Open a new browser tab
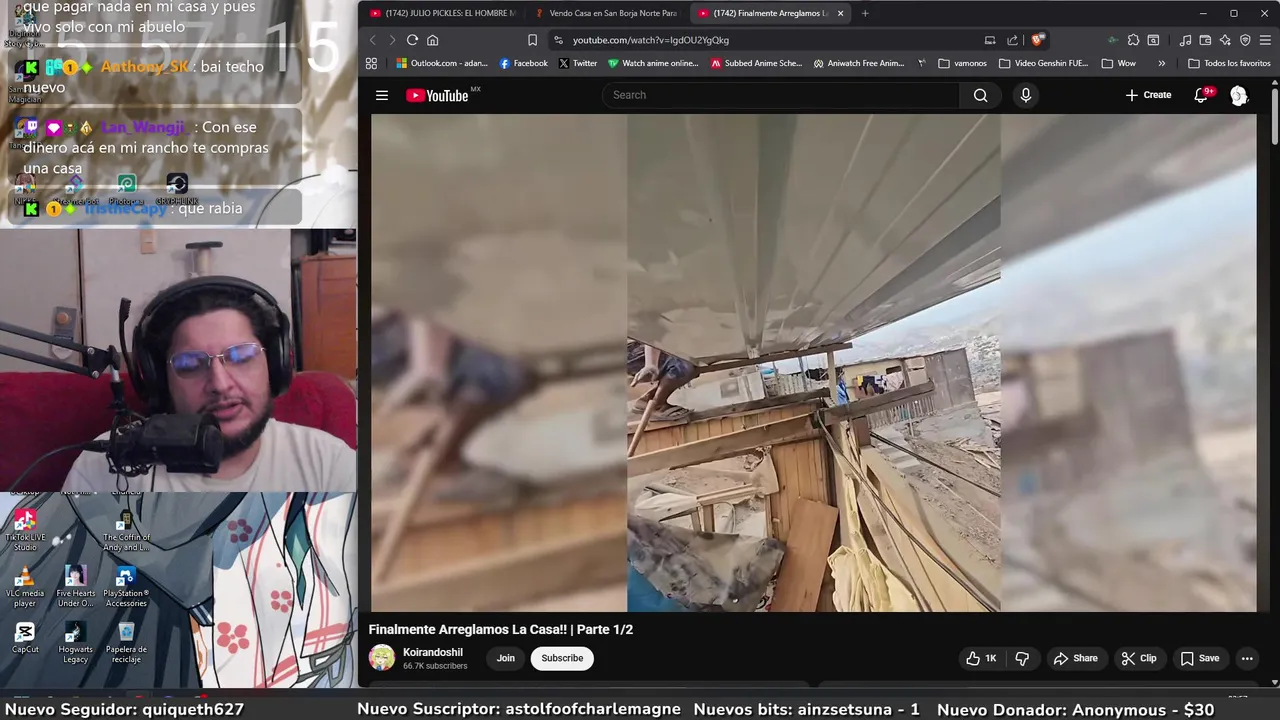 pos(865,13)
